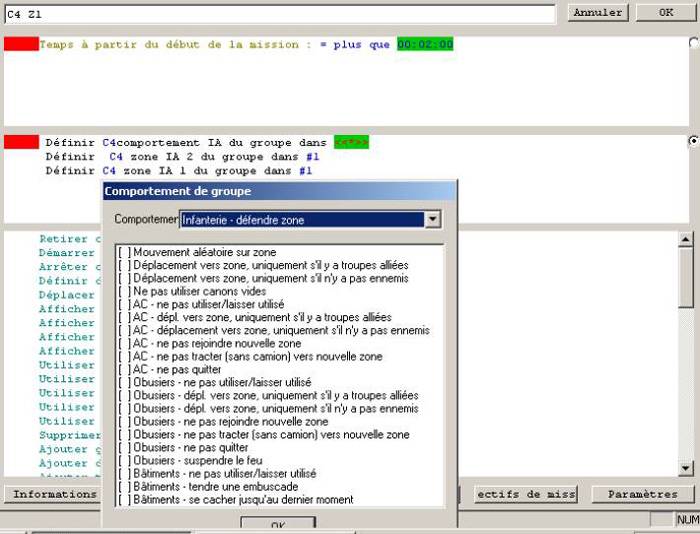Check Obusiers - suspendre le feu
700x534 pixels.
click(x=124, y=461)
